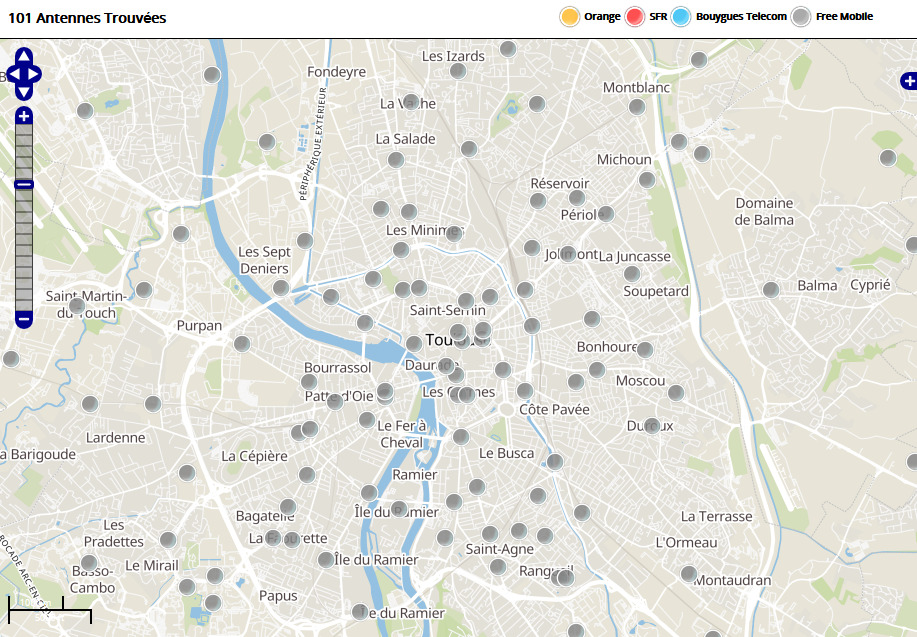Click the antenna marker near Montblanc

[x=637, y=107]
